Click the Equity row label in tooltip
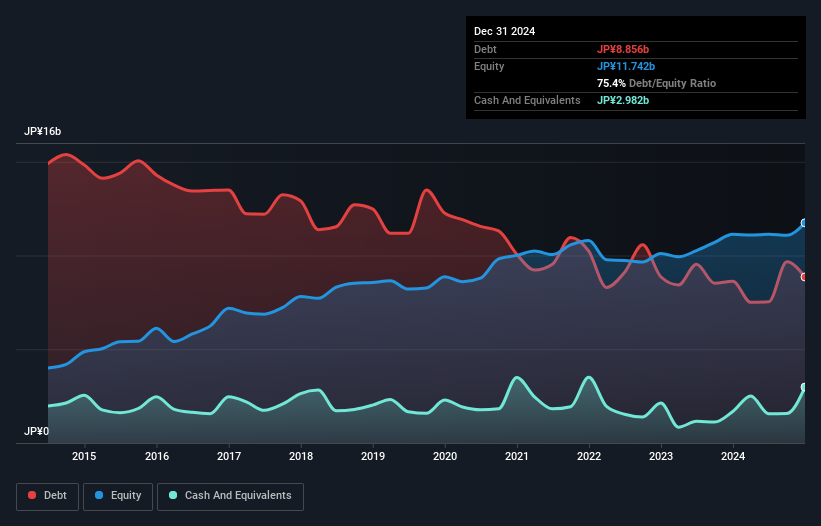 (x=489, y=66)
